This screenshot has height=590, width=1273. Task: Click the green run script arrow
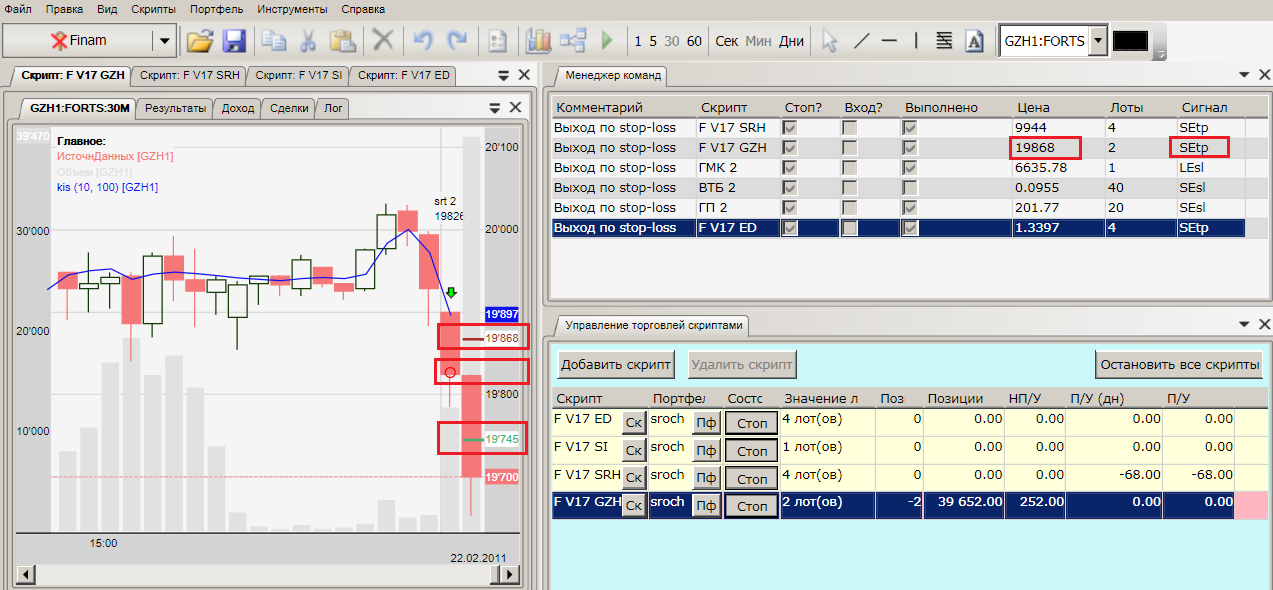(606, 41)
